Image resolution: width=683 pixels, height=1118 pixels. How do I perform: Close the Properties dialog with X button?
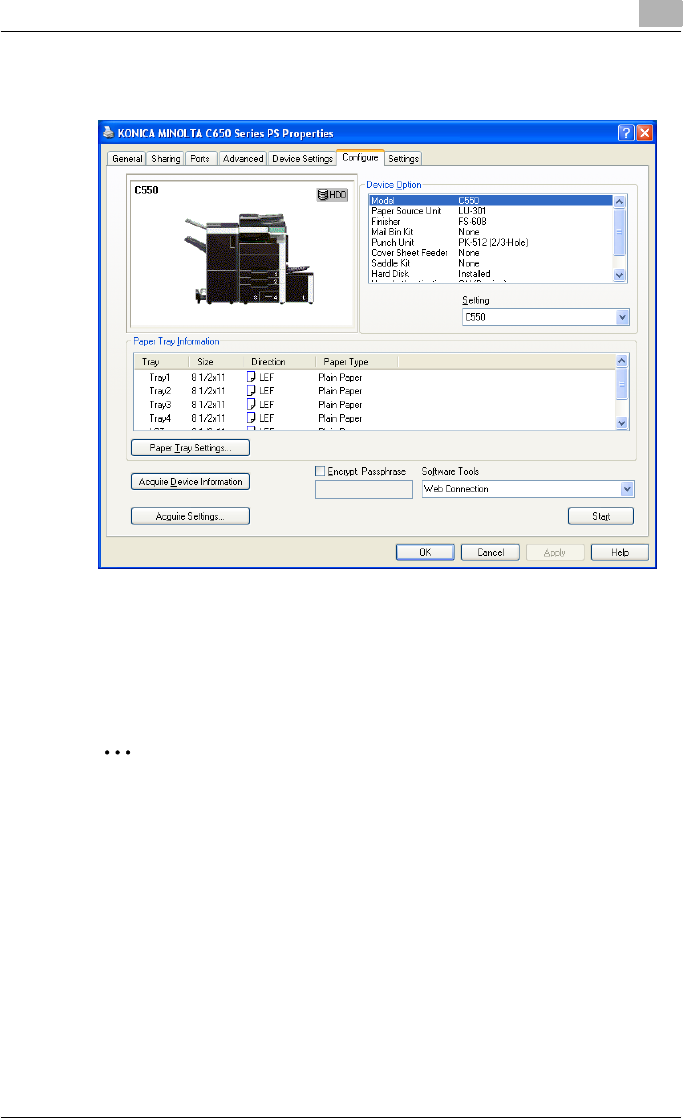(x=645, y=133)
